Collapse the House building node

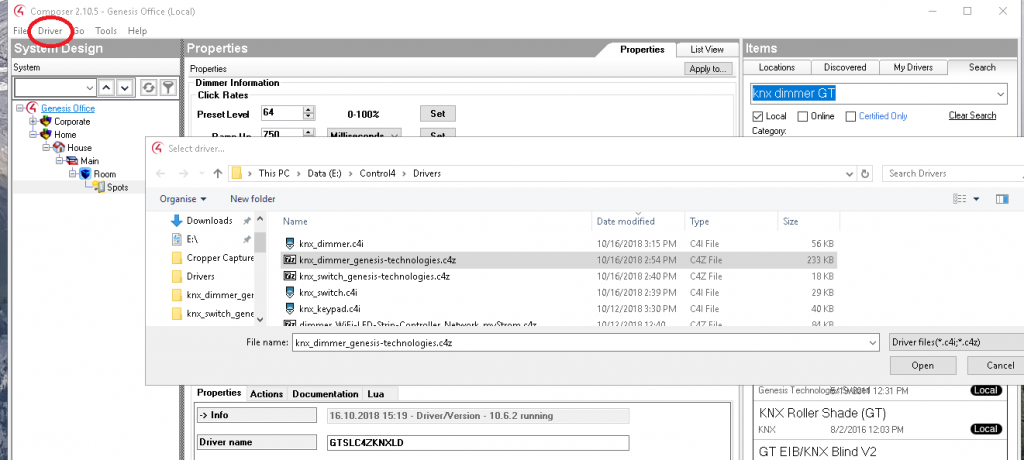46,148
